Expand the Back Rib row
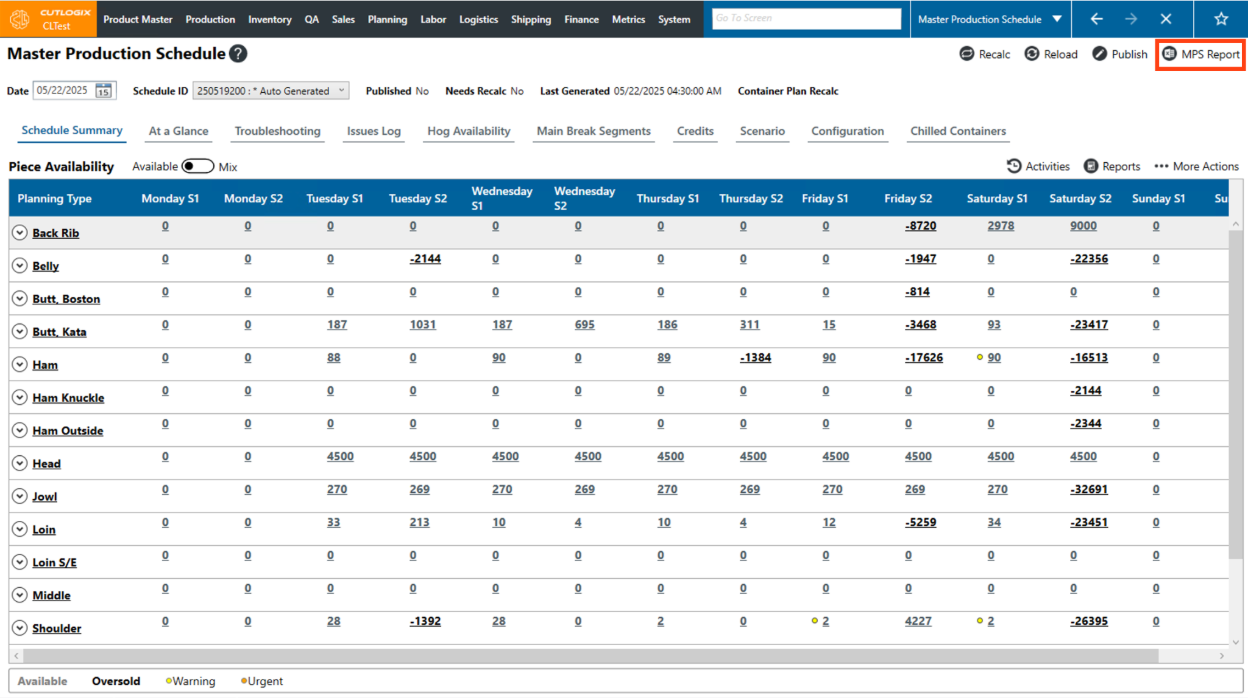 coord(19,233)
